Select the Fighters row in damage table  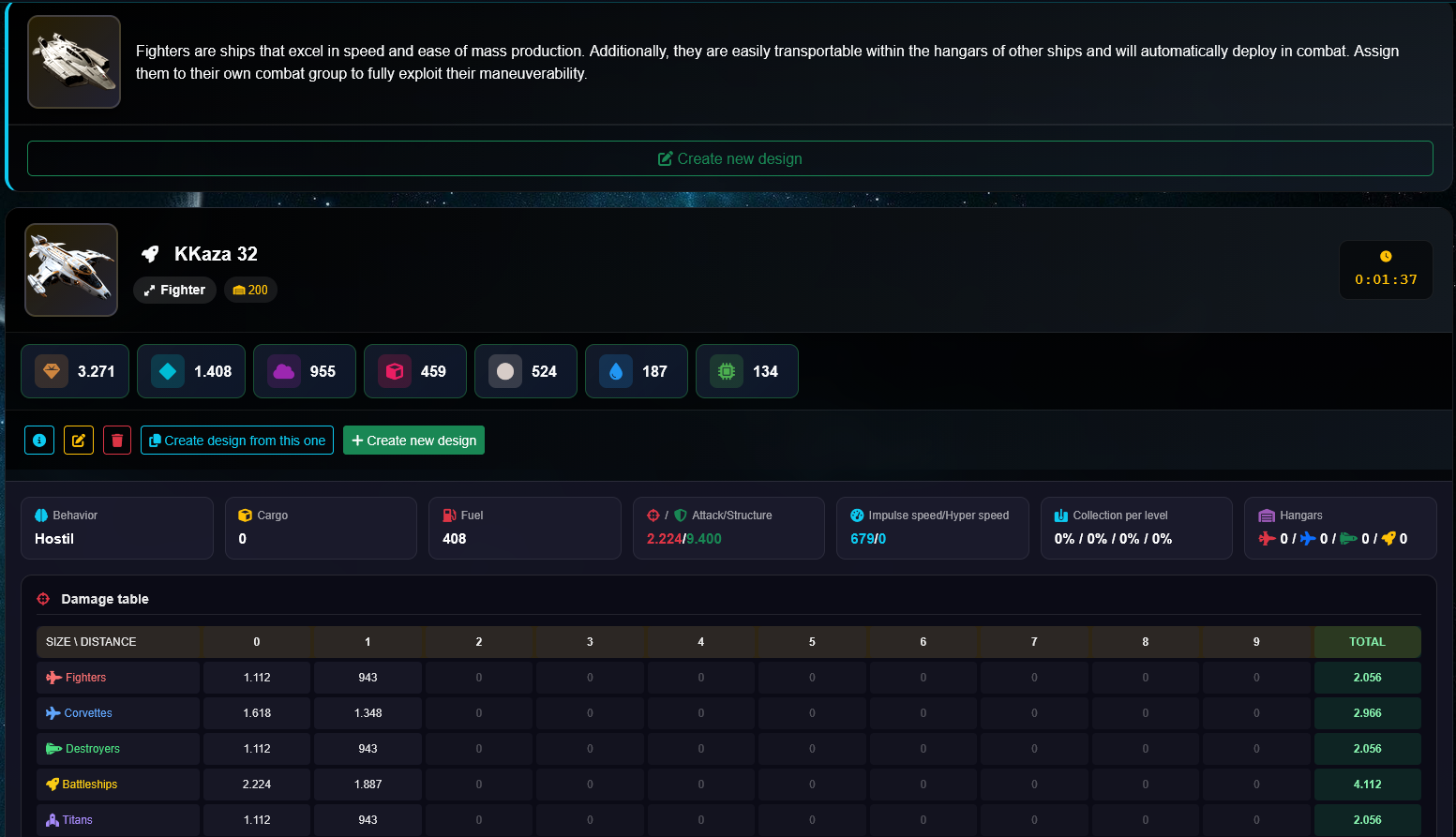[85, 678]
